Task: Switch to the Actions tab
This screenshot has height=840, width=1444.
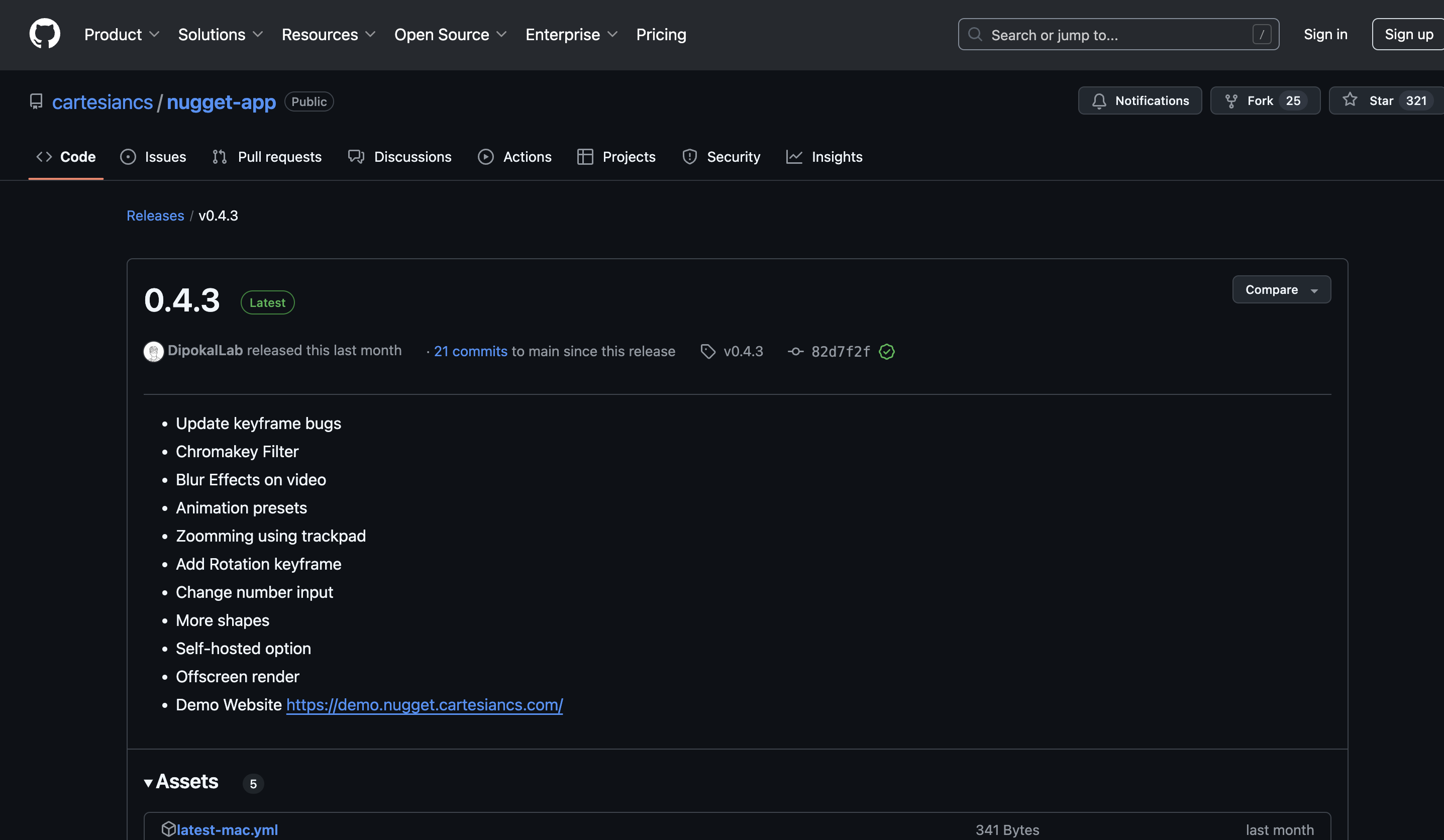Action: (x=514, y=156)
